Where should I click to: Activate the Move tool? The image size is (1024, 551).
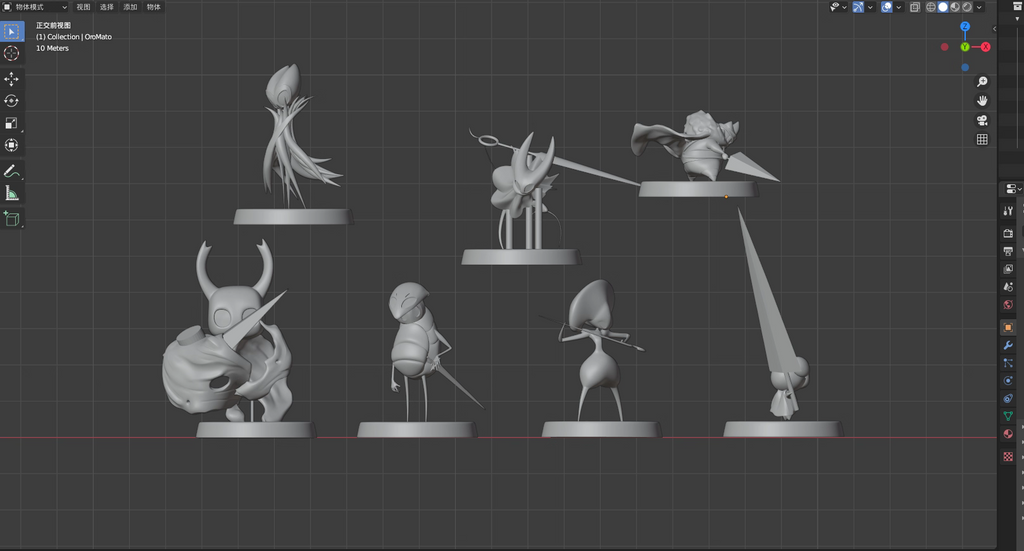[x=12, y=79]
